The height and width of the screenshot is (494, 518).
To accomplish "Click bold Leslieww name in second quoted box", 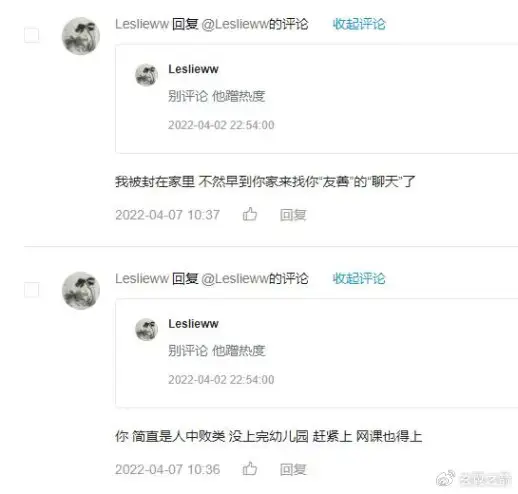I will pos(193,323).
